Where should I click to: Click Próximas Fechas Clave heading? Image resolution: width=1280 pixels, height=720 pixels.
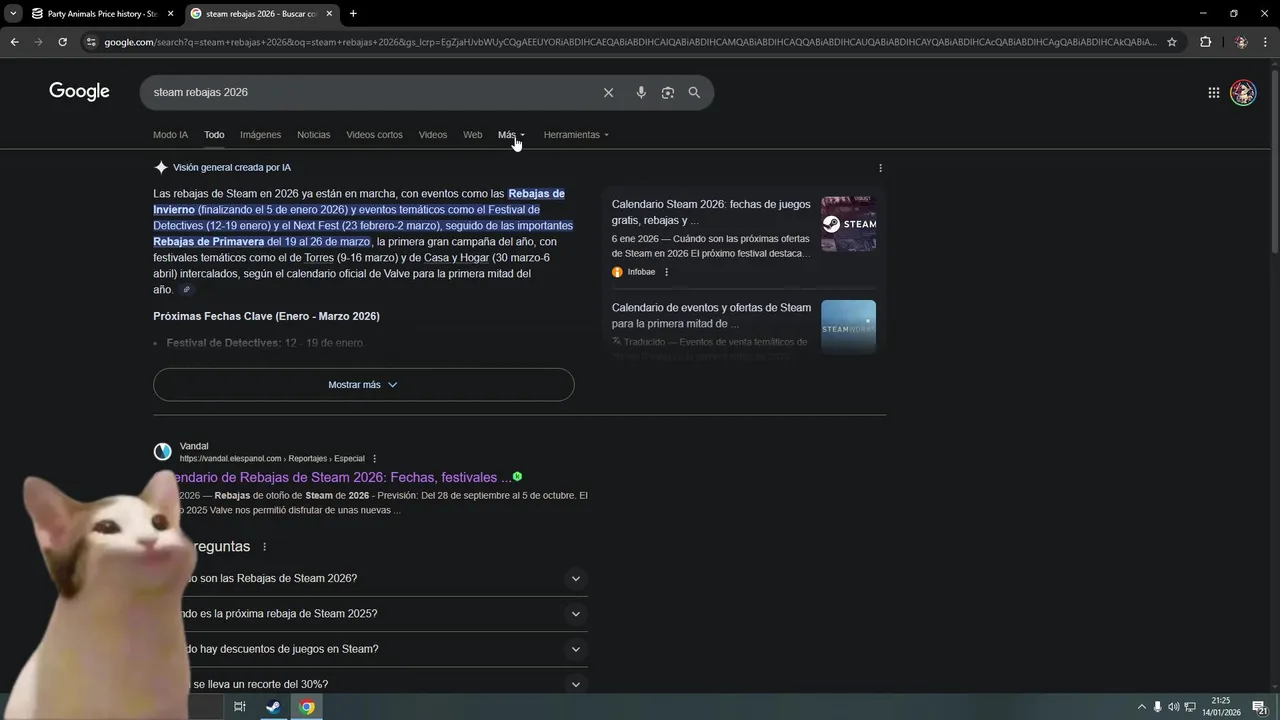pyautogui.click(x=266, y=316)
